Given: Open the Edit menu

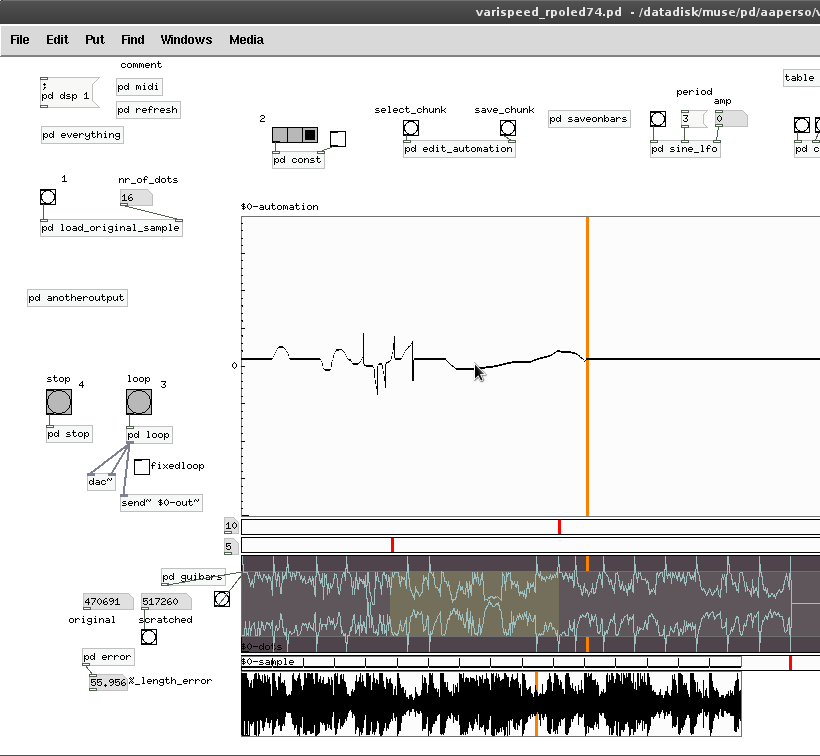Looking at the screenshot, I should [58, 40].
